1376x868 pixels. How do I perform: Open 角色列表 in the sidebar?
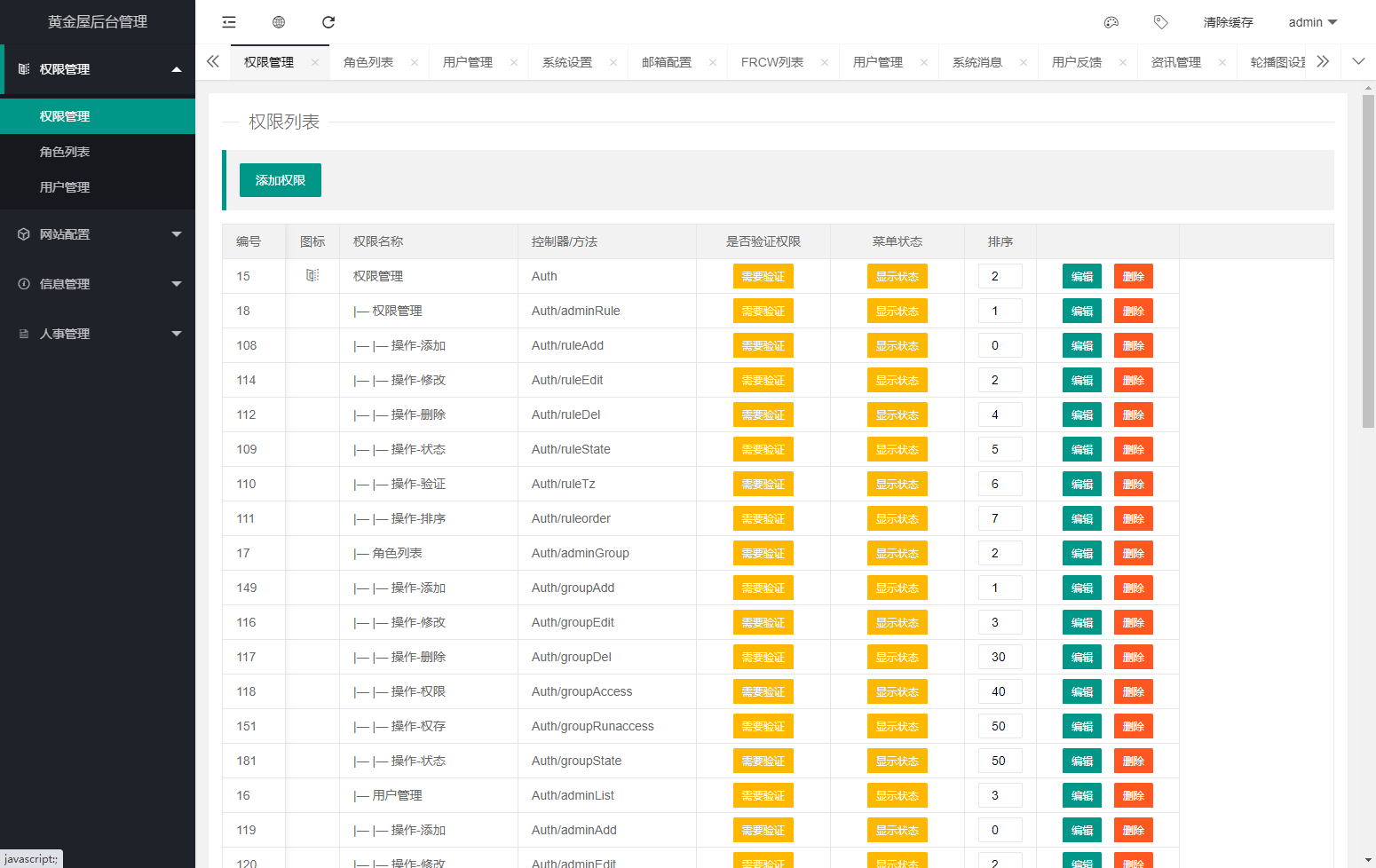point(65,152)
